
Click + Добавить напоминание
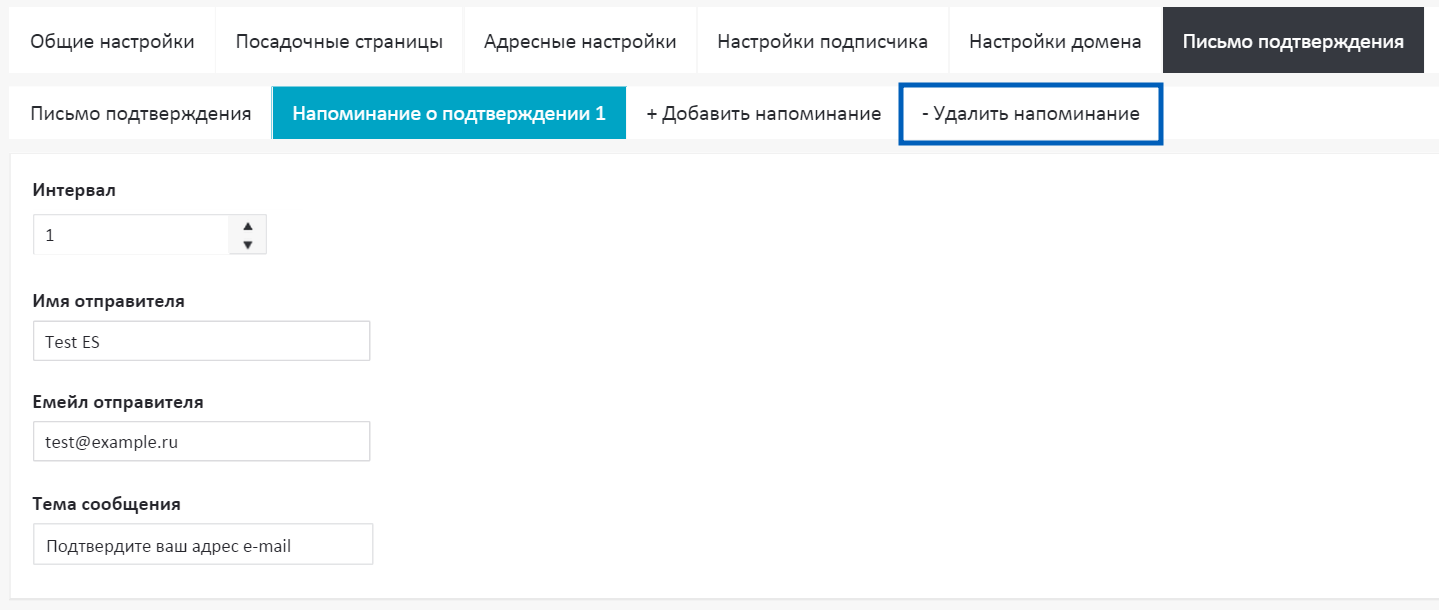tap(763, 113)
